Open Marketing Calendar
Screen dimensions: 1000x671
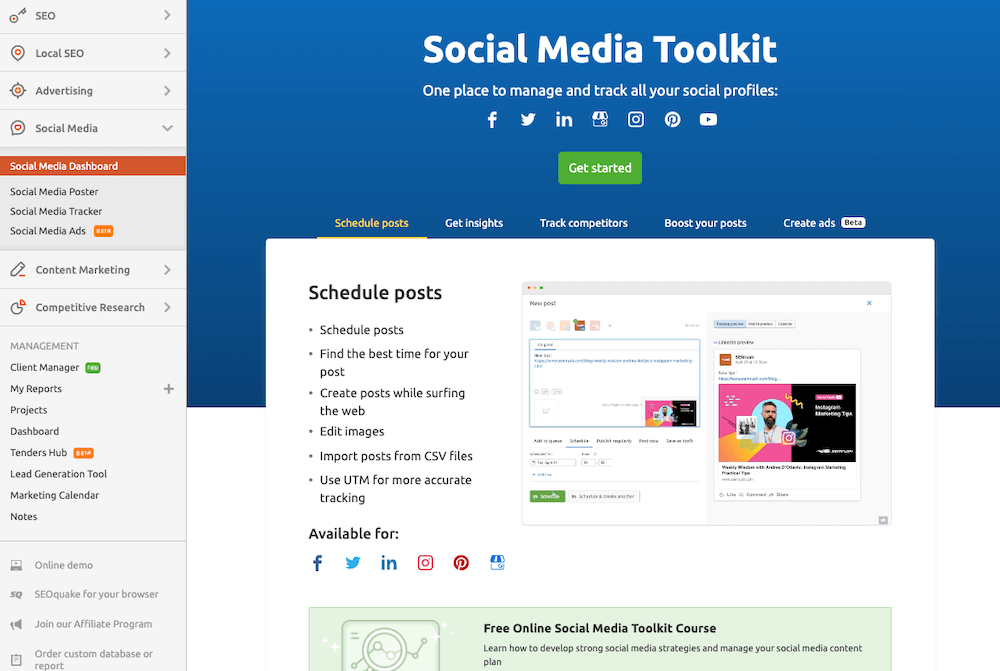coord(55,495)
